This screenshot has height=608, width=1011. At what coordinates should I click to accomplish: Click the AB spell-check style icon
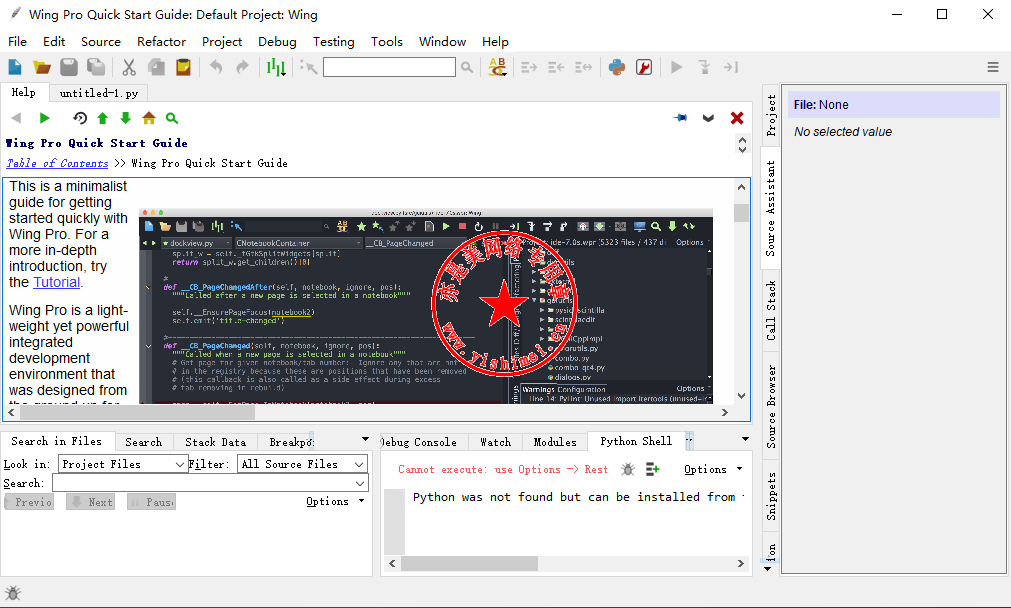(497, 67)
